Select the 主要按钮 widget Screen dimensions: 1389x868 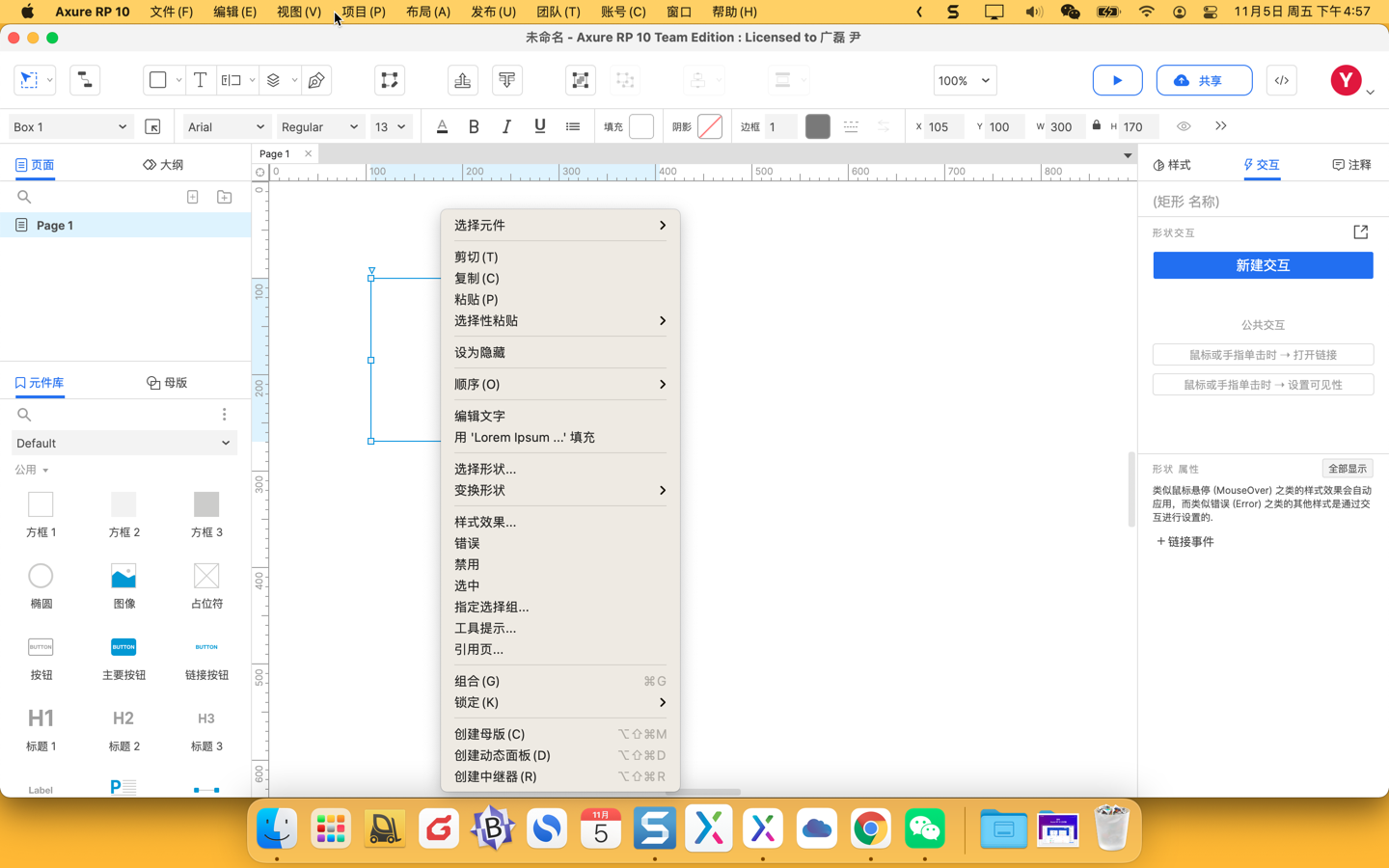pos(123,657)
